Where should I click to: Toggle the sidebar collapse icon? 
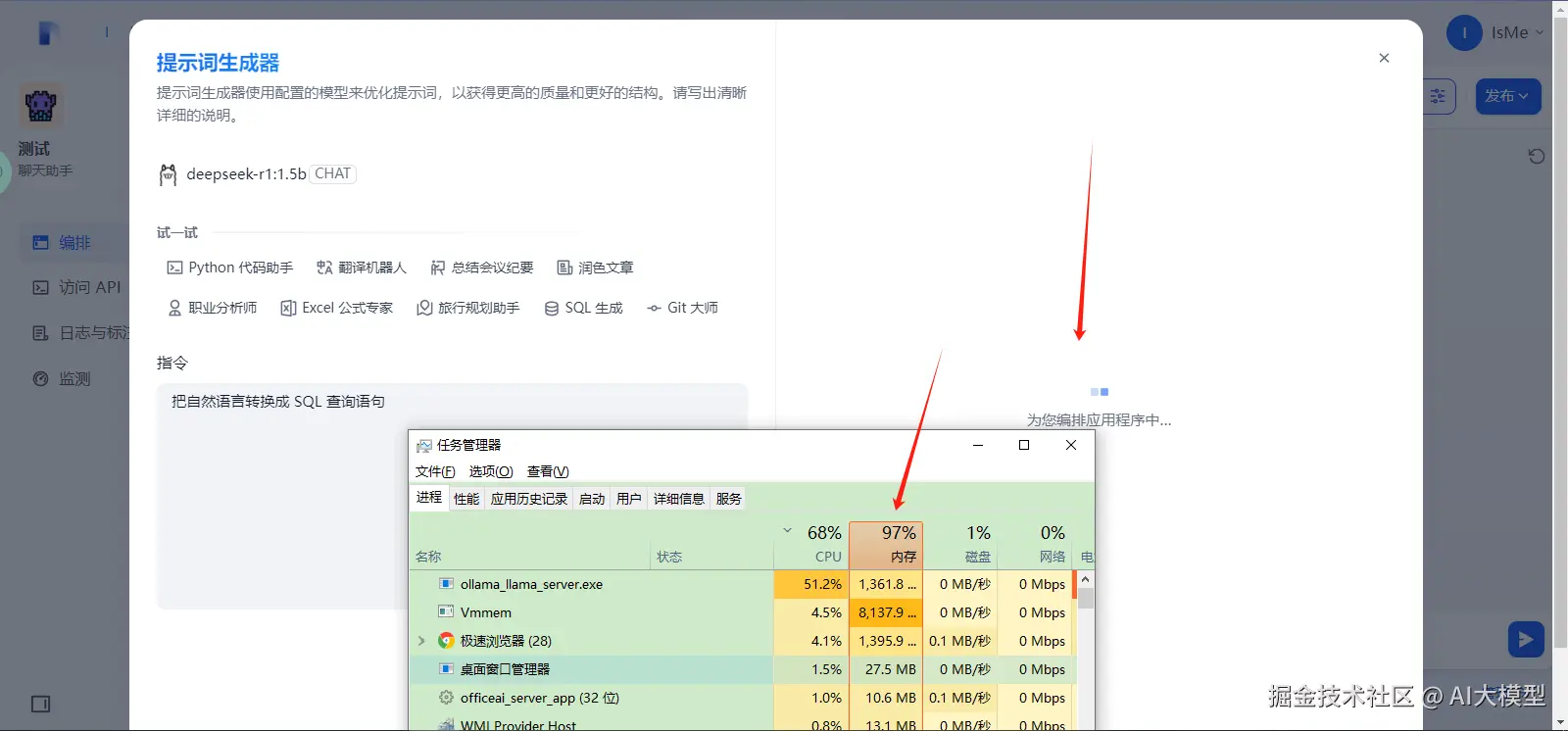(x=40, y=704)
